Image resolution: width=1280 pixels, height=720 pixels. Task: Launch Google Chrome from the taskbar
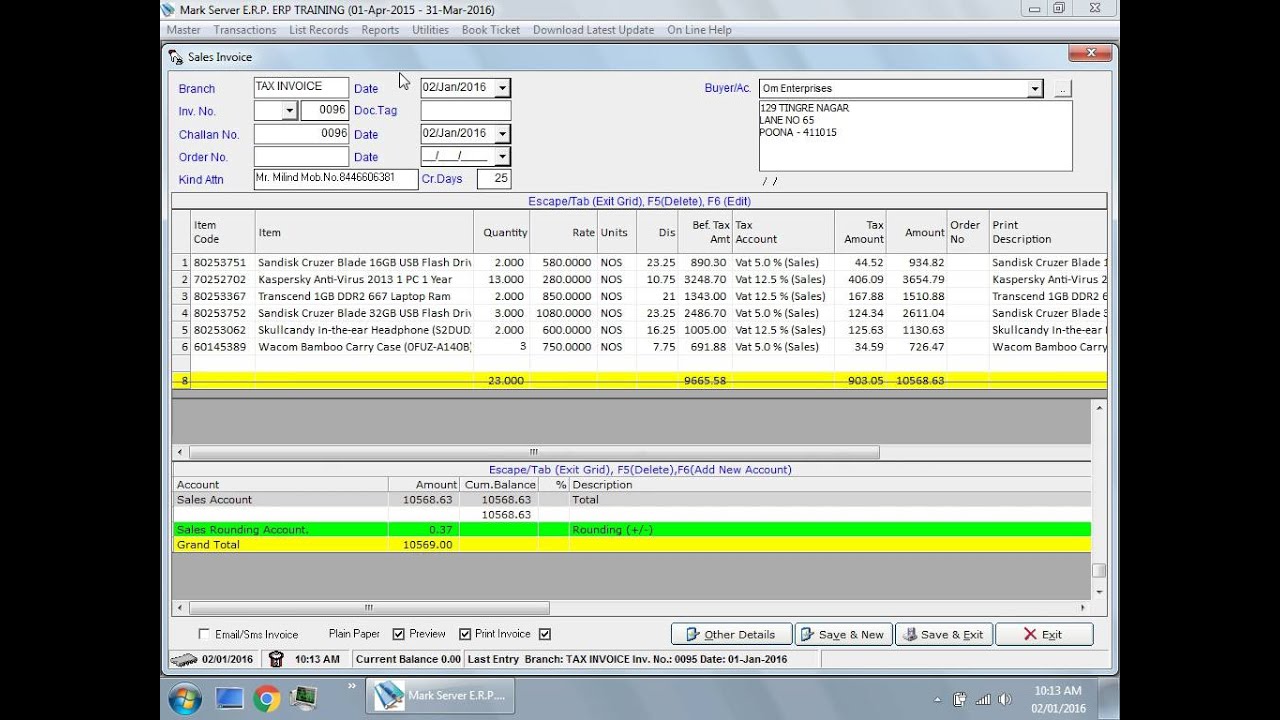(x=267, y=698)
